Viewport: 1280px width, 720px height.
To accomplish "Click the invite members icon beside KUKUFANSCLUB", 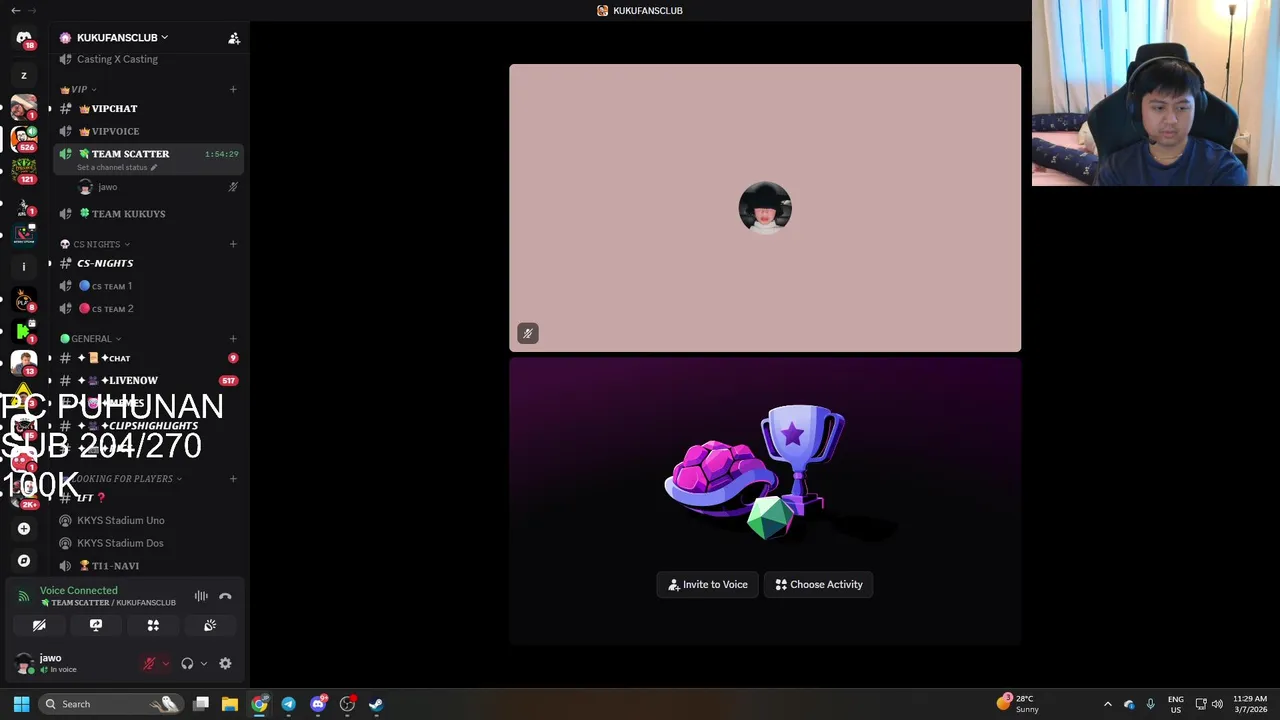I will [234, 38].
